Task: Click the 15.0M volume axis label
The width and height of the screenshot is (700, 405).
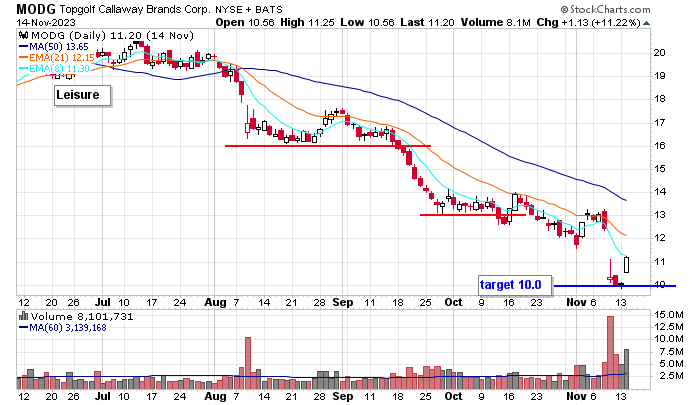Action: [669, 315]
